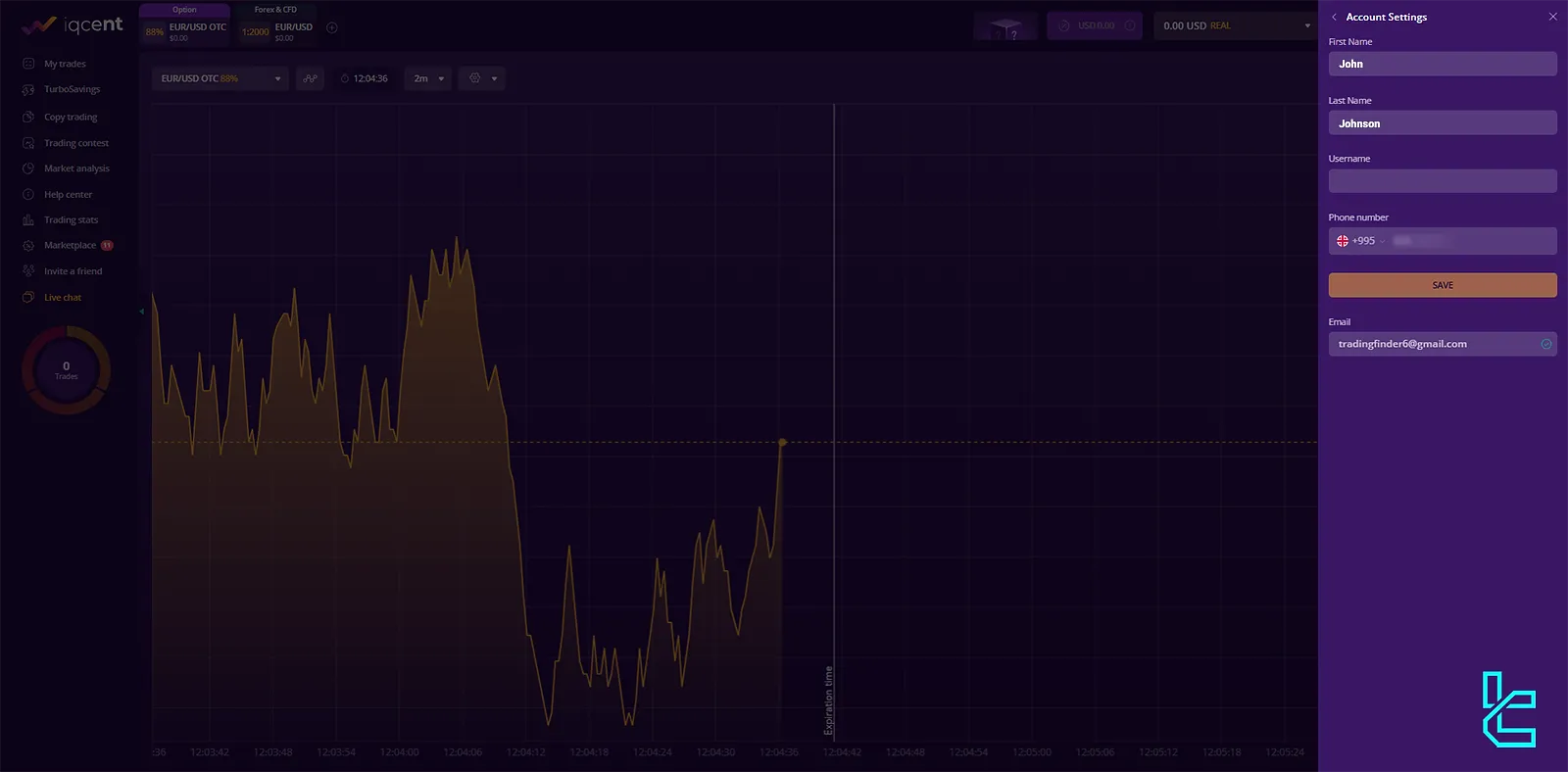The width and height of the screenshot is (1568, 772).
Task: Click the SAVE button
Action: point(1443,285)
